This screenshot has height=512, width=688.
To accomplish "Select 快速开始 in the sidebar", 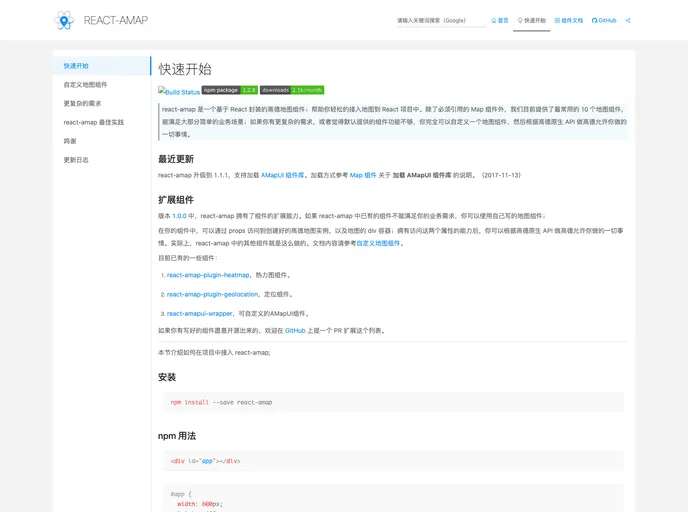I will click(102, 66).
